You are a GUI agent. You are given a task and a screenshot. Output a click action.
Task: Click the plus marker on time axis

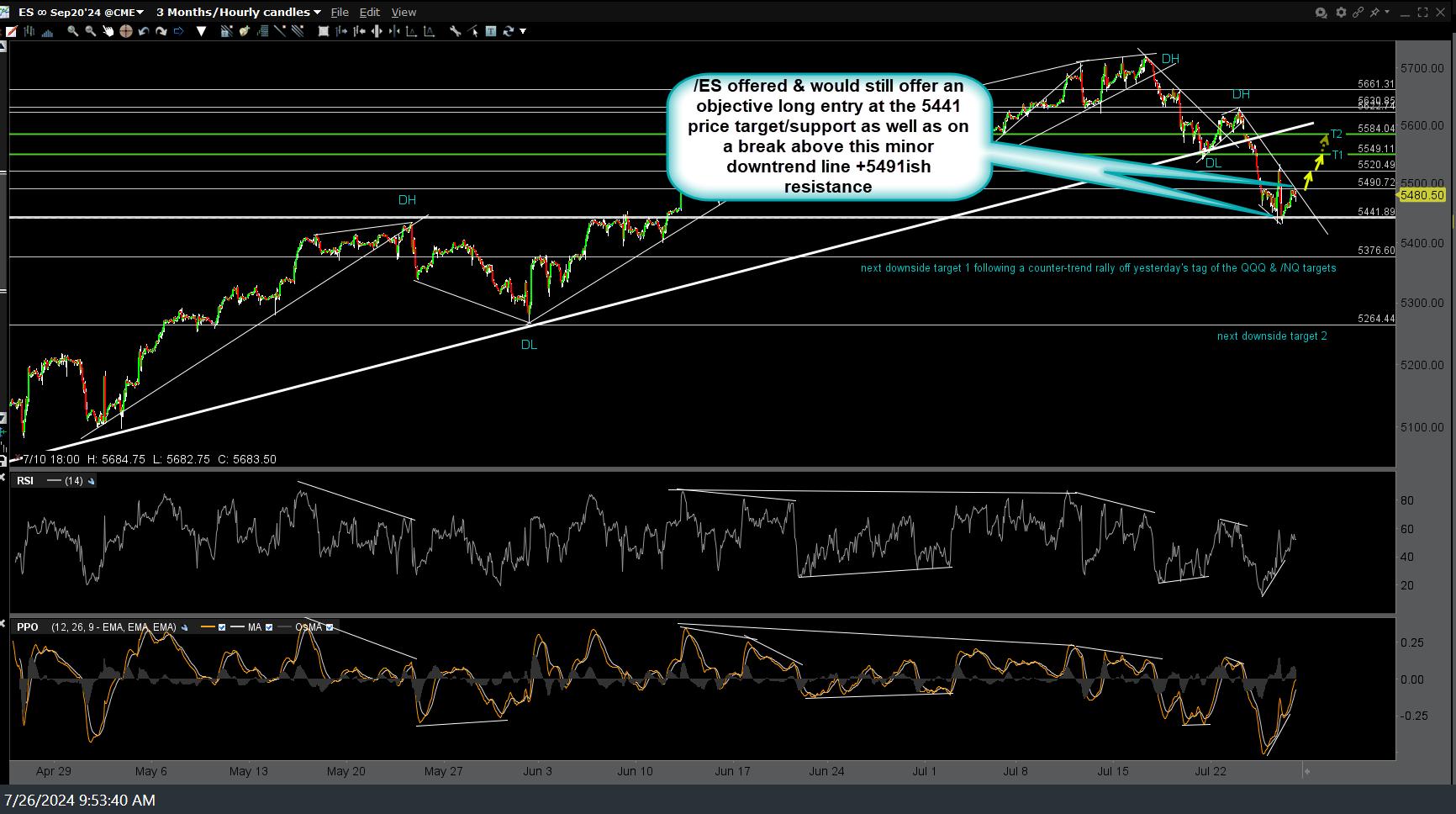[1306, 771]
